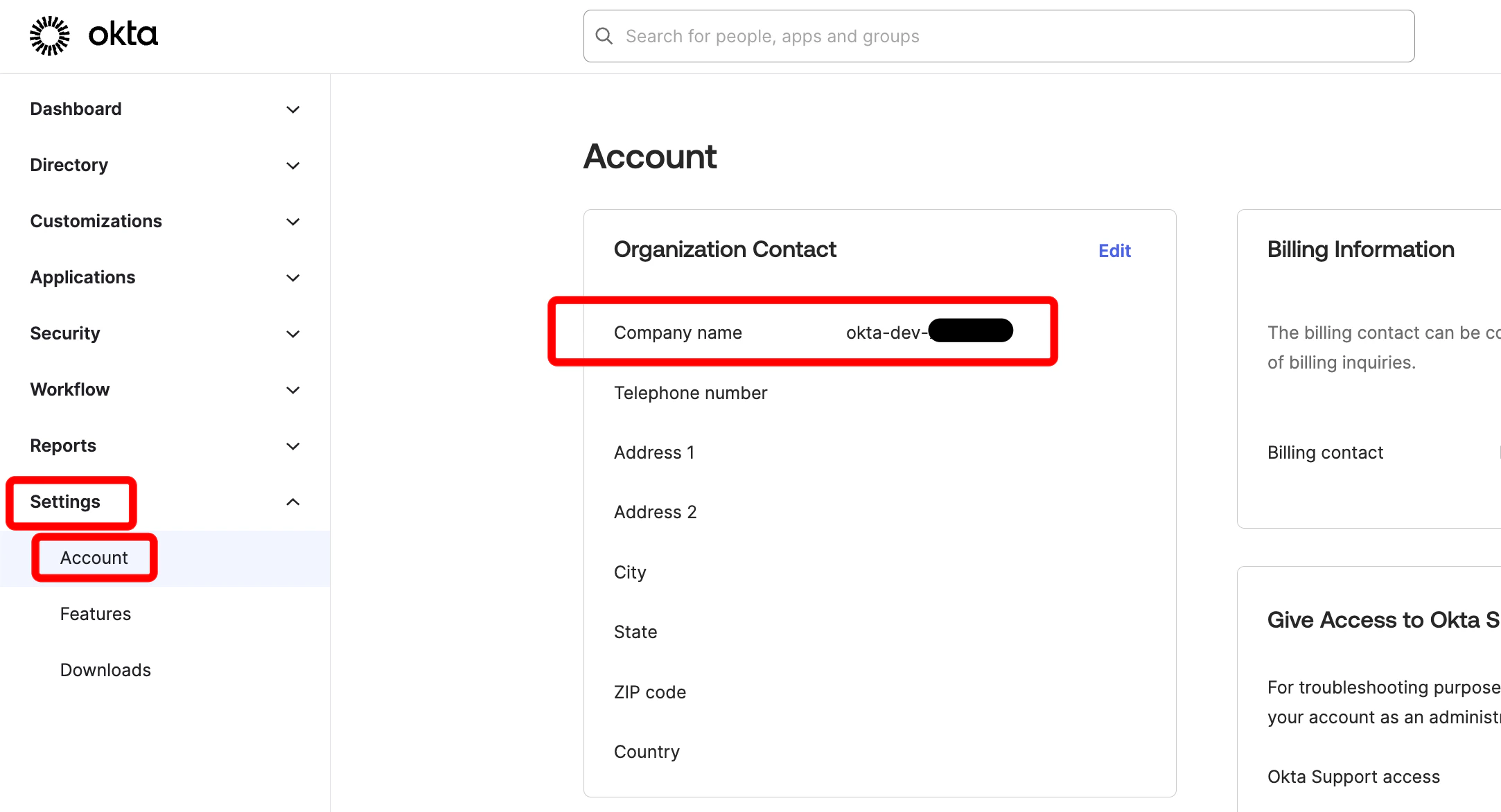Expand the Applications section
Viewport: 1501px width, 812px height.
click(x=292, y=277)
